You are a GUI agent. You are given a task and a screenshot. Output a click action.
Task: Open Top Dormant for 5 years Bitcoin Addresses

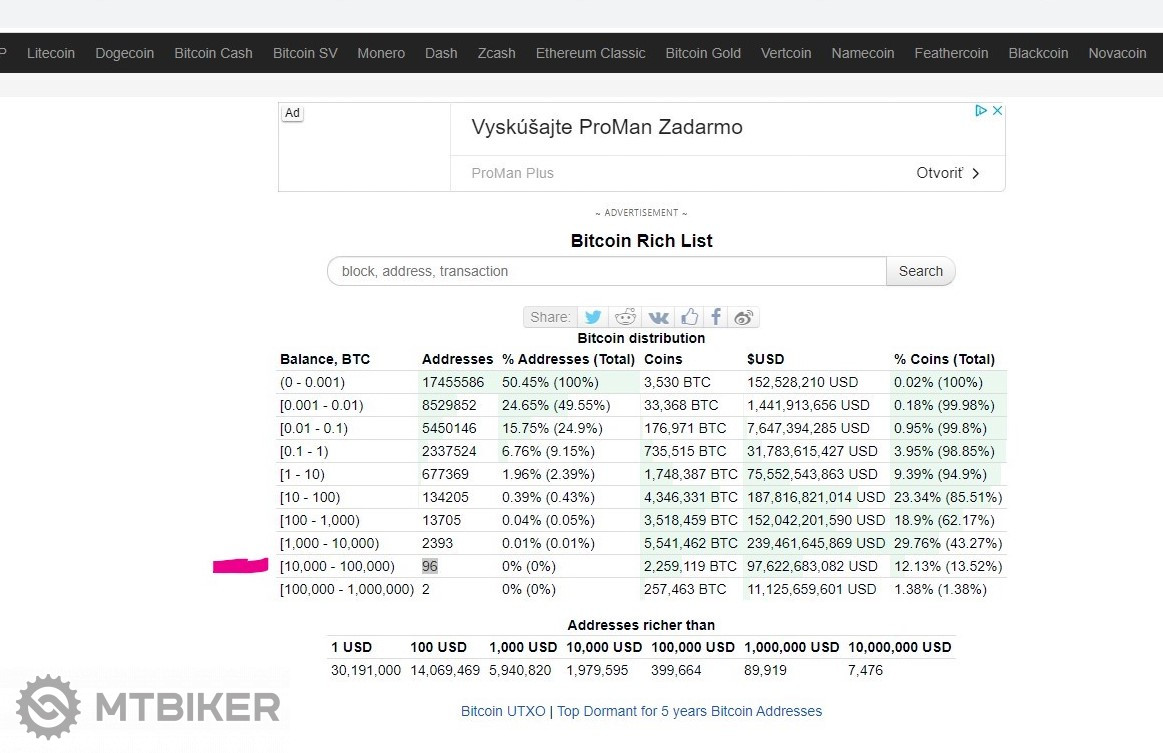(689, 711)
